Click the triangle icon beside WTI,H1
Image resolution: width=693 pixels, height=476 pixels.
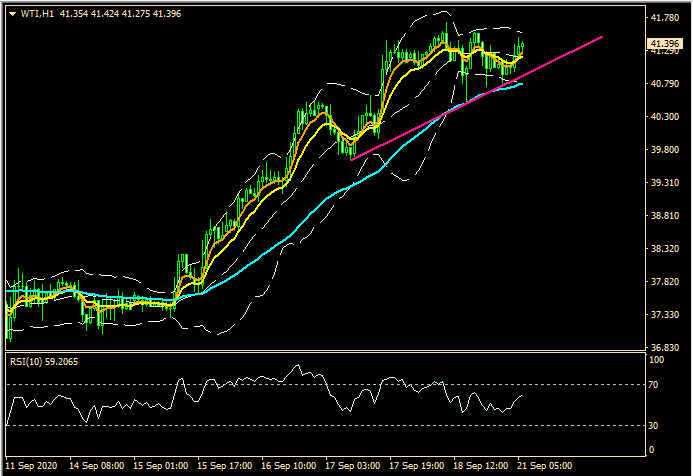coord(11,14)
